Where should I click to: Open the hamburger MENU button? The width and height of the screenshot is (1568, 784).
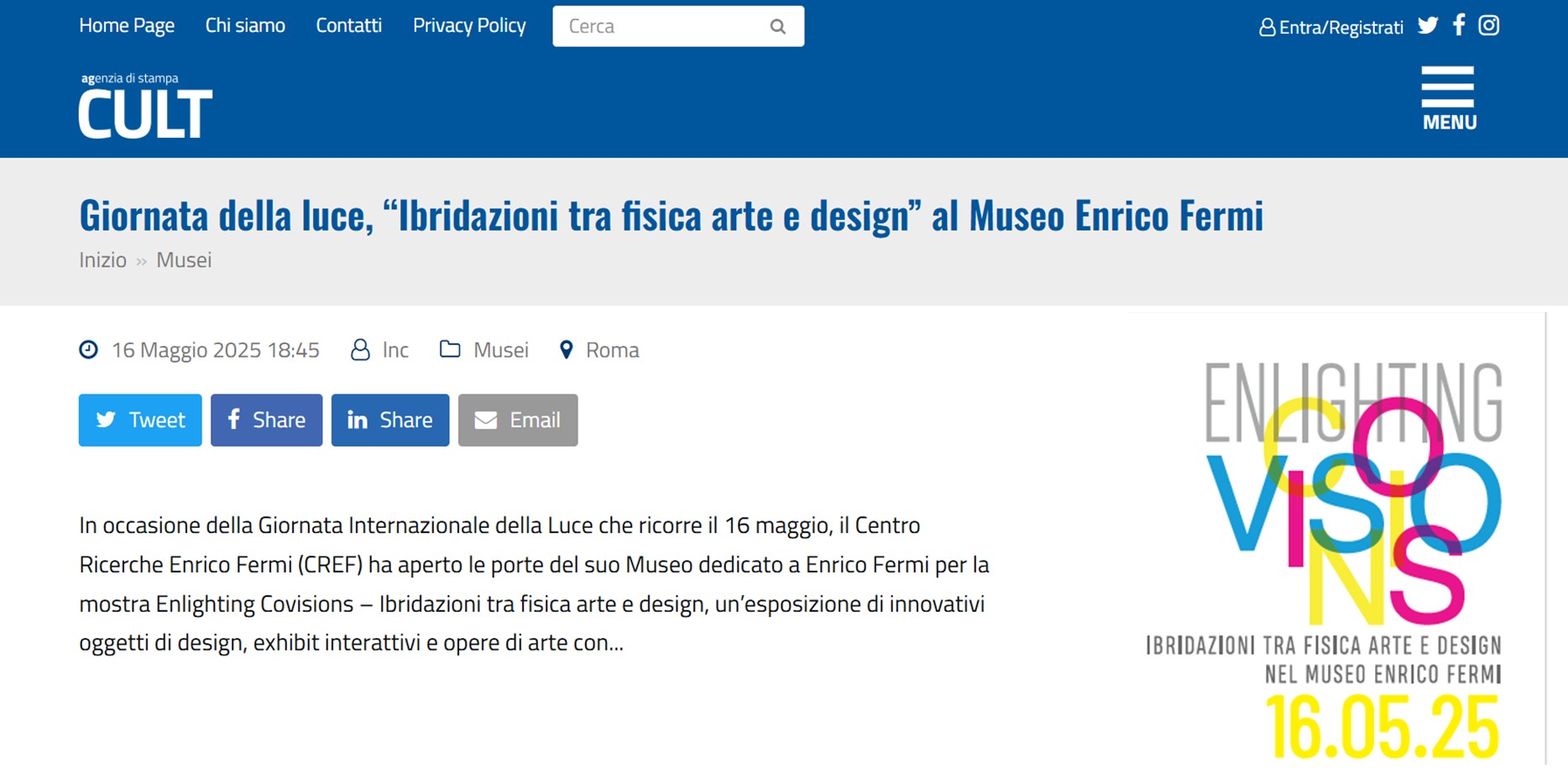1449,98
